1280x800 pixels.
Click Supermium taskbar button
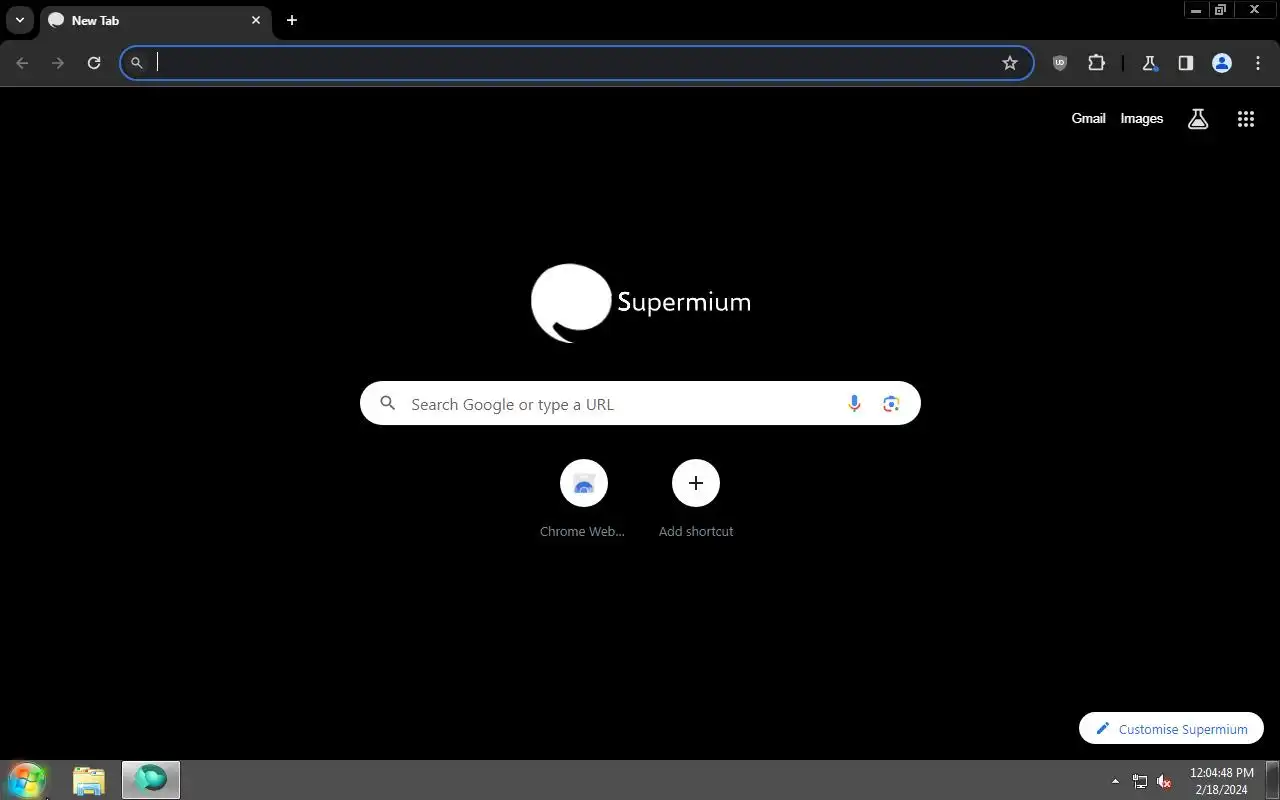[151, 780]
